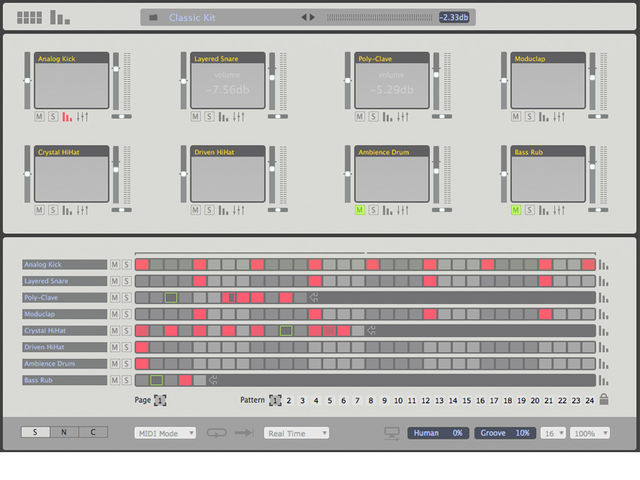Click Crystal HiHat row loop-end arrow icon

371,331
